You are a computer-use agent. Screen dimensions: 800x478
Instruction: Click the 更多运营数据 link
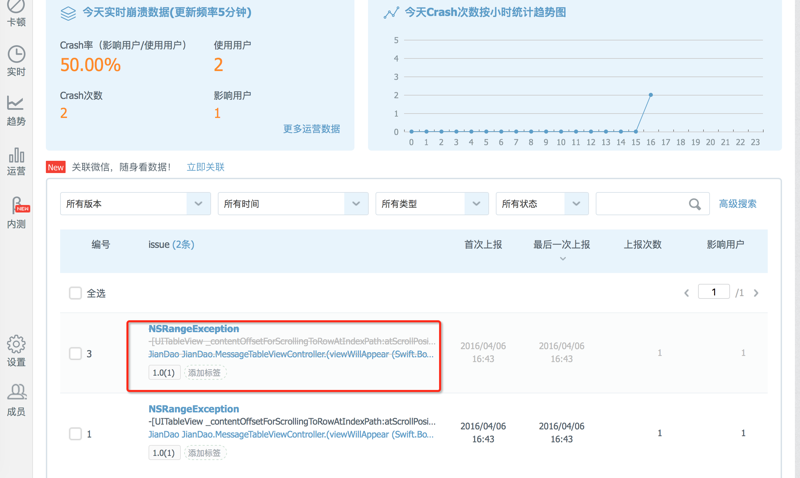(x=311, y=129)
